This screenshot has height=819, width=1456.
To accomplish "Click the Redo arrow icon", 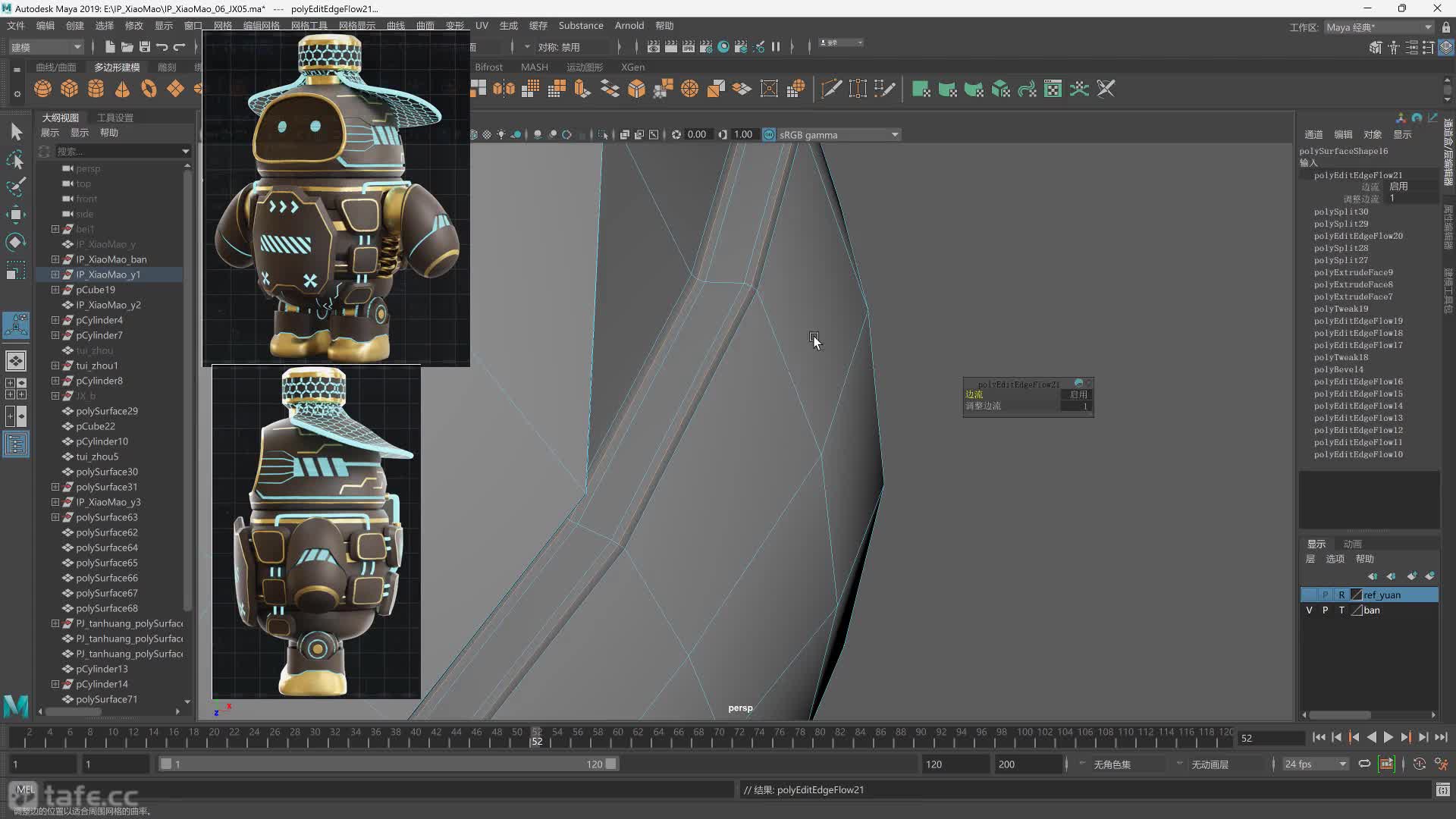I will (x=180, y=47).
